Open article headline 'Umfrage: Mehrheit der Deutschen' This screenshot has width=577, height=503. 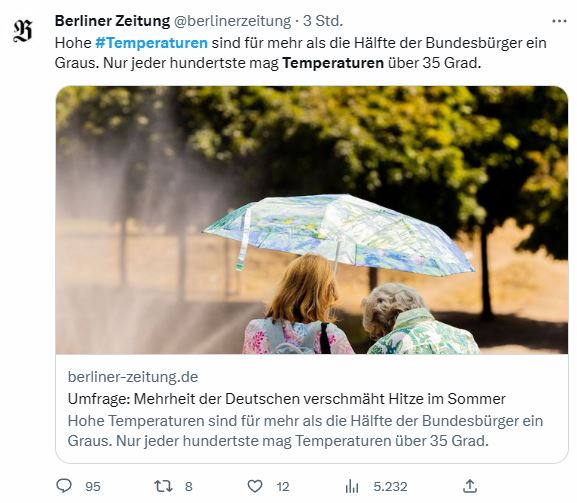point(287,399)
